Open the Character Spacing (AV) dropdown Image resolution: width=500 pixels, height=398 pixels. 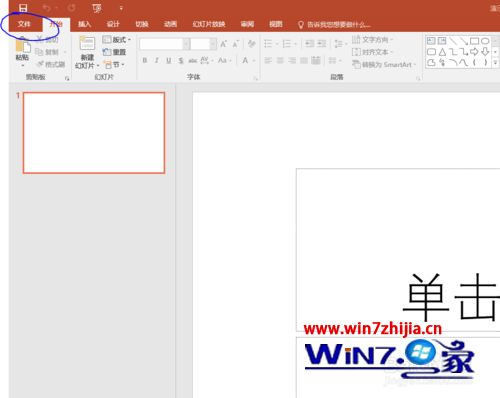[207, 60]
